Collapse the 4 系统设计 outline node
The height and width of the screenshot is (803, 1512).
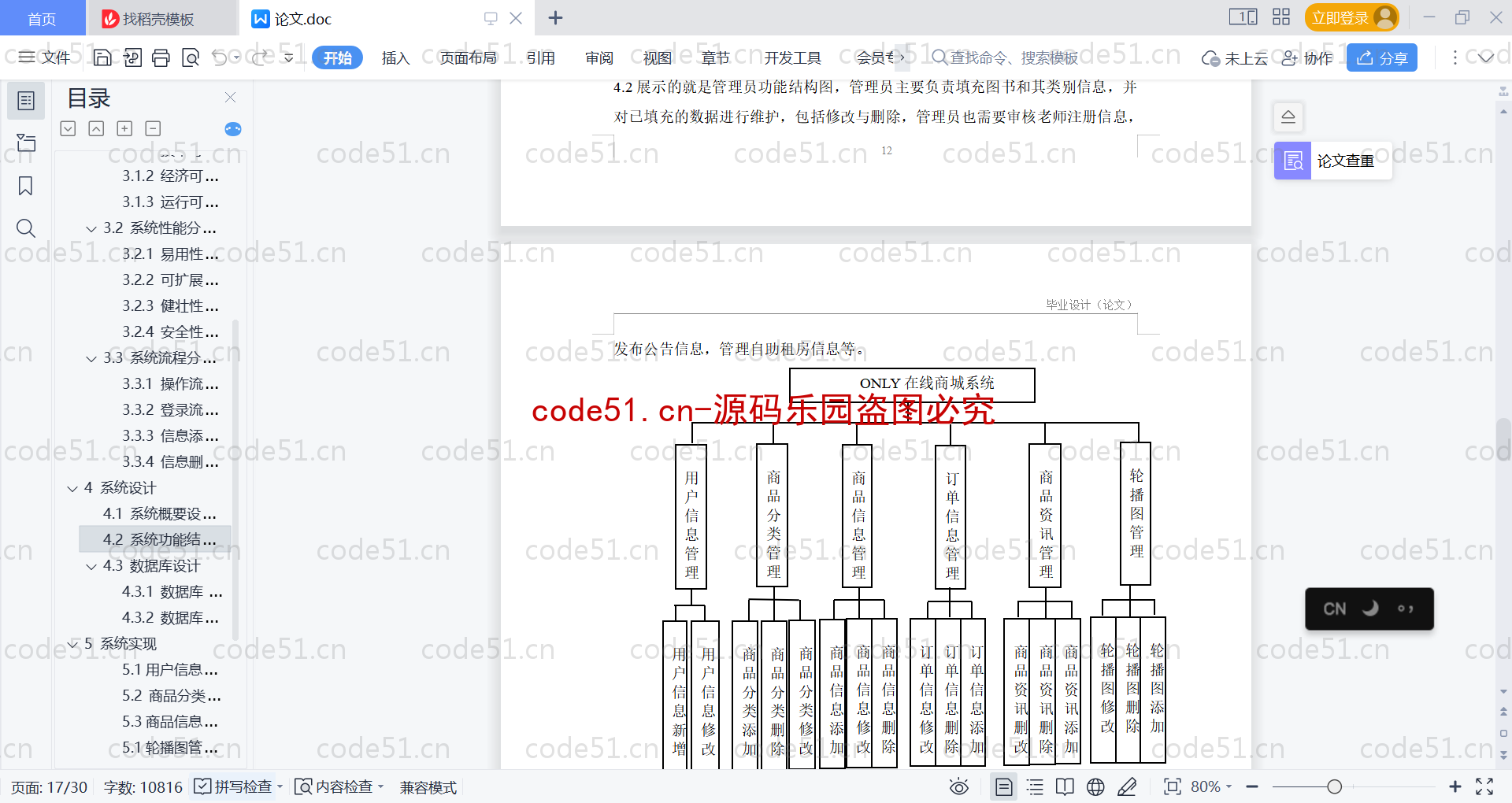click(72, 488)
